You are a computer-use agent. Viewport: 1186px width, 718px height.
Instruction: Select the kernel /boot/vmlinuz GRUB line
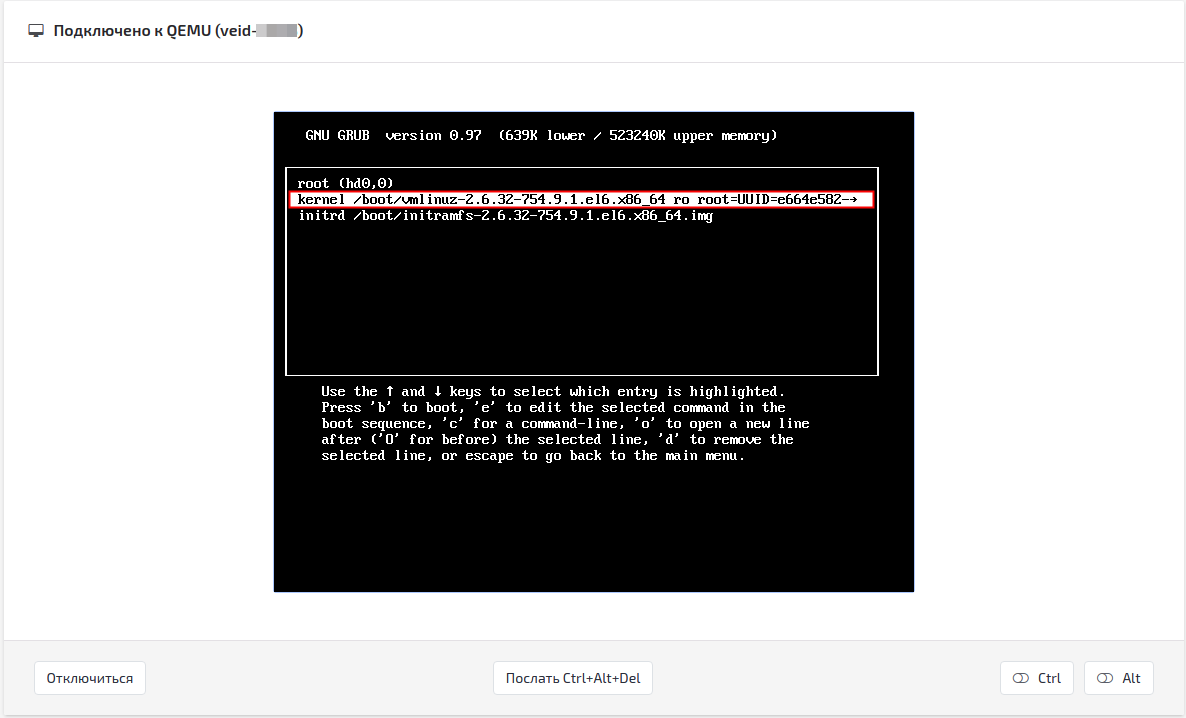(581, 200)
